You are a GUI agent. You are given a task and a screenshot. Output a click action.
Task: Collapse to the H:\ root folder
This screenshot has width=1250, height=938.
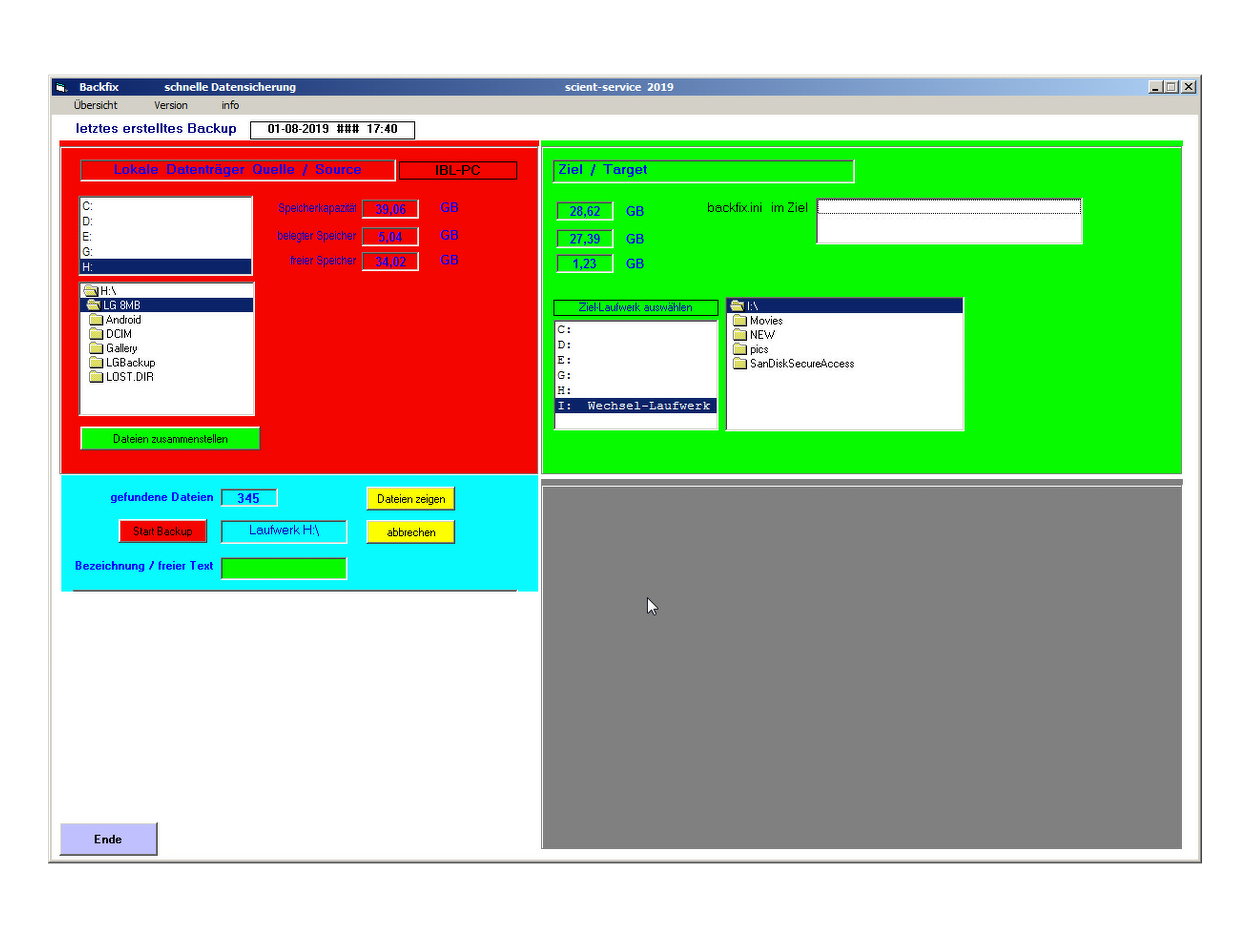point(108,291)
